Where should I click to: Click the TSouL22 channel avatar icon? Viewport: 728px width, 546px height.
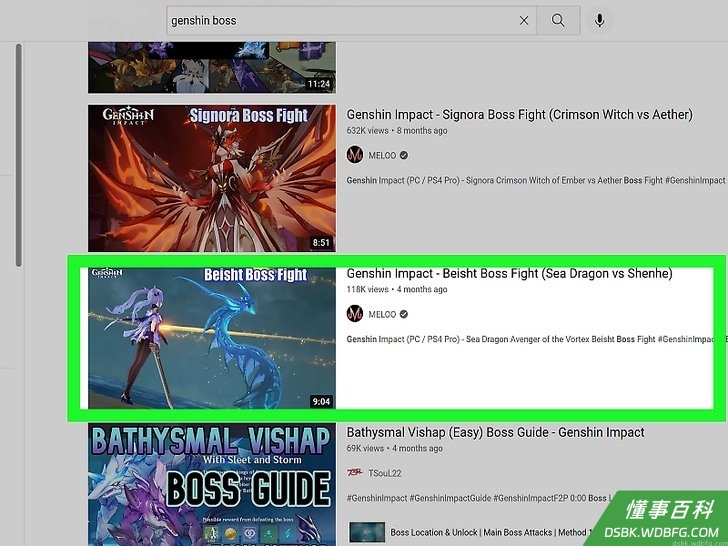click(355, 473)
